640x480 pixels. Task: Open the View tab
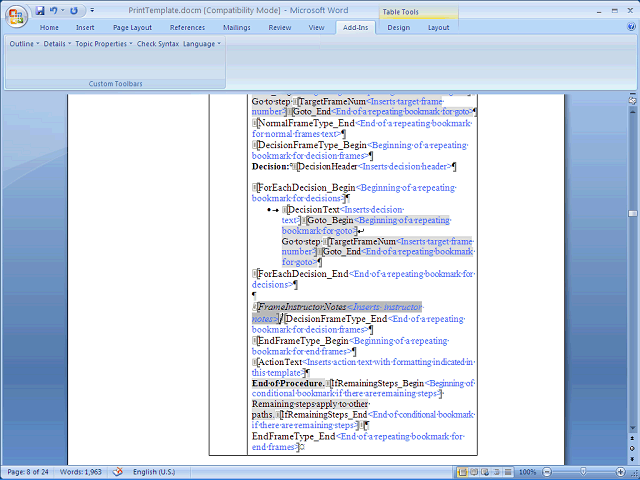click(x=316, y=27)
